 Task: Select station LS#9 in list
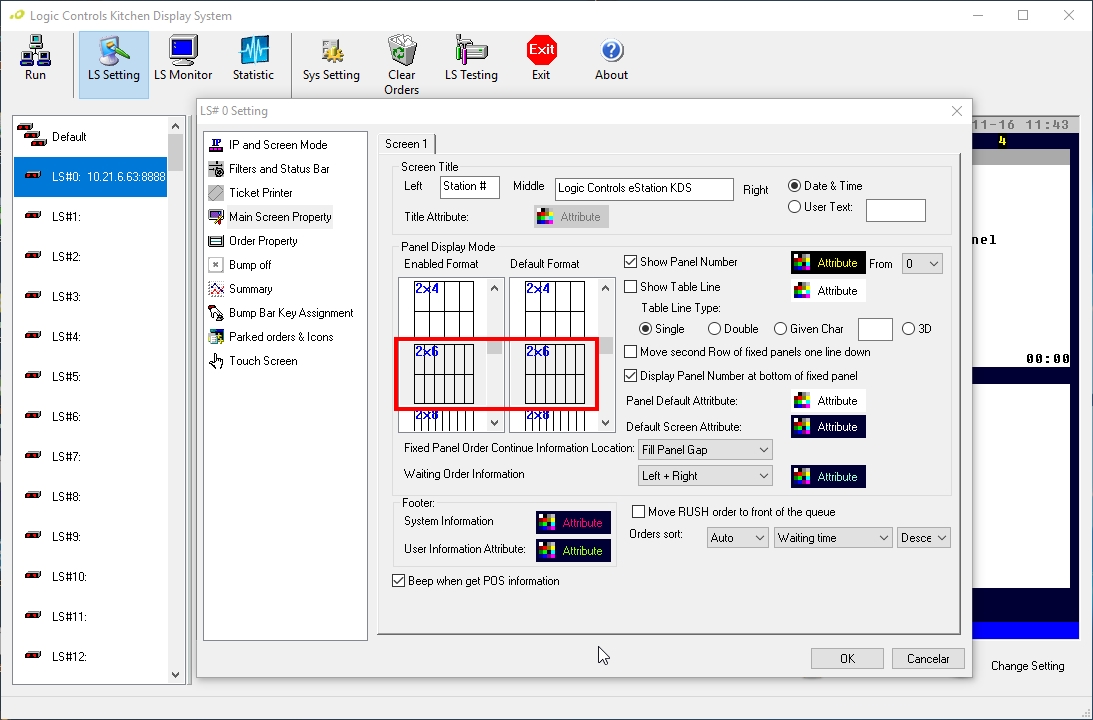click(91, 537)
